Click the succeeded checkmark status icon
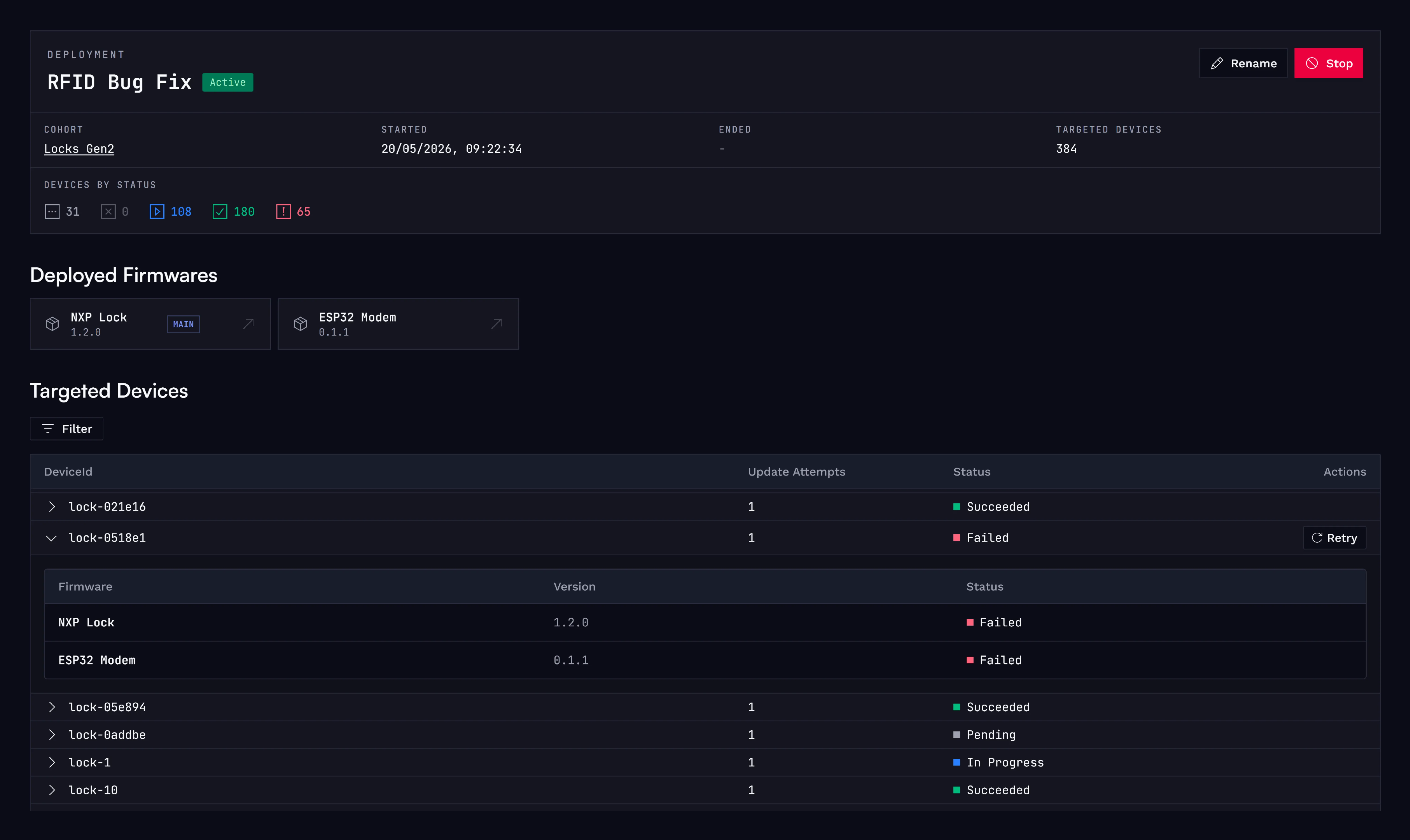Screen dimensions: 1410x840 coord(220,212)
